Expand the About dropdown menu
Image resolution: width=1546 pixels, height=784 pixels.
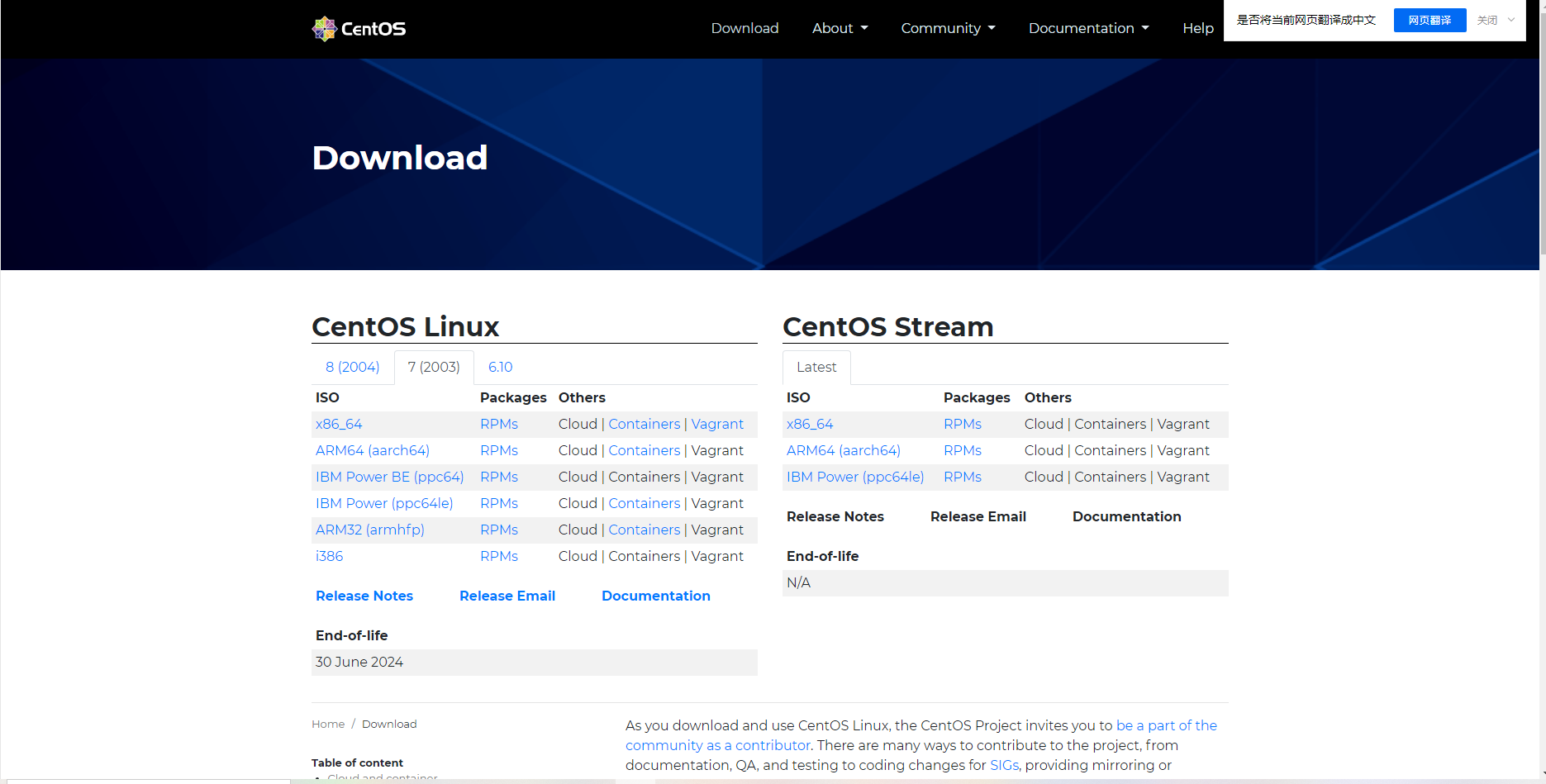coord(840,28)
